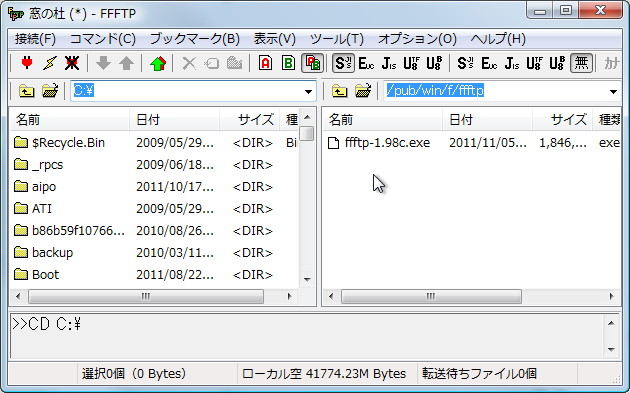
Task: Toggle local Shift-JIS kanji code
Action: click(466, 63)
